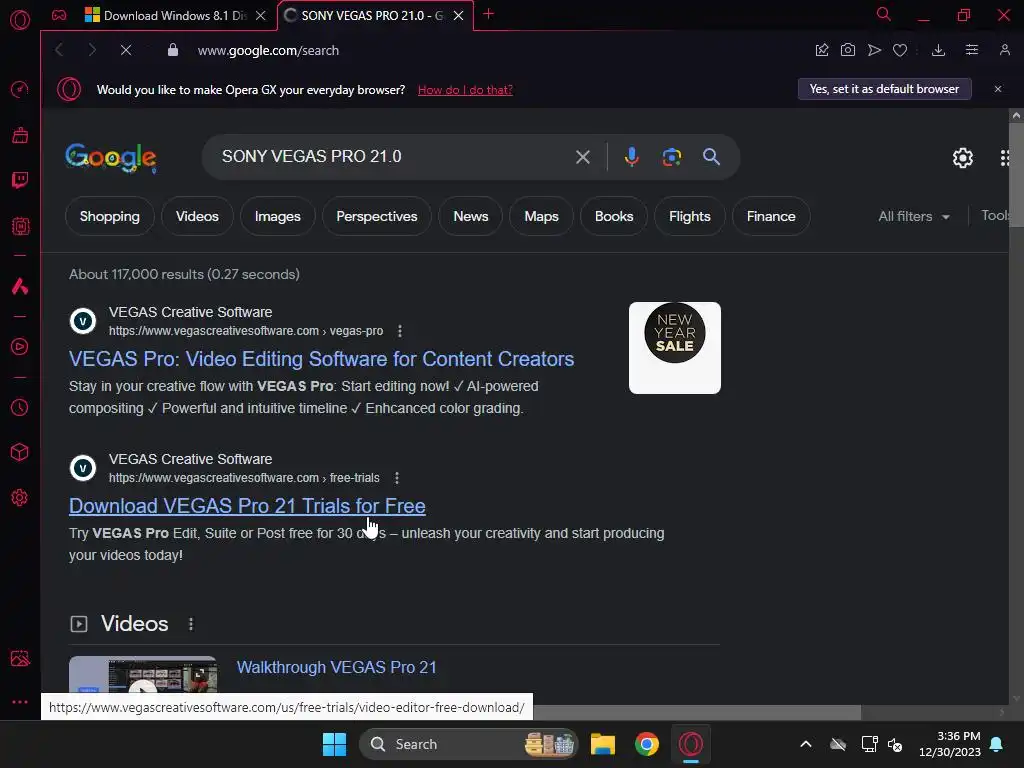Screen dimensions: 1024x768
Task: Open Google apps grid
Action: tap(1006, 157)
